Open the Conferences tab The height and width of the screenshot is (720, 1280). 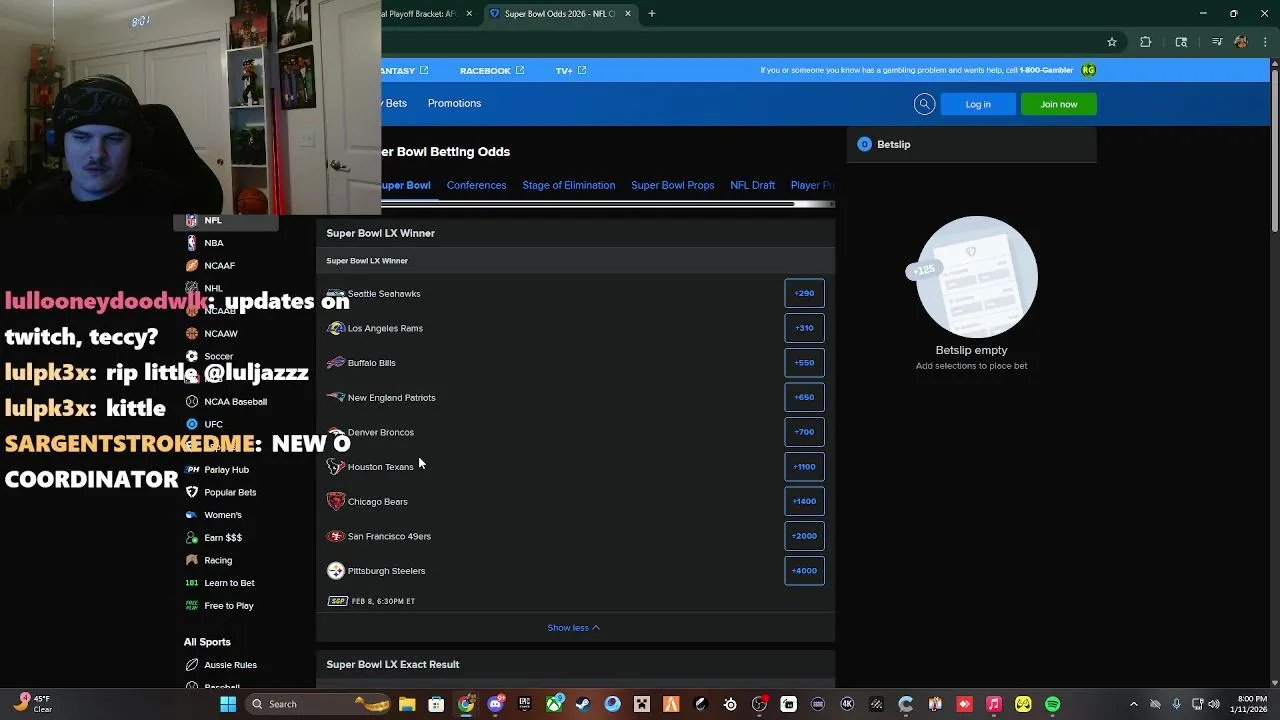tap(476, 185)
